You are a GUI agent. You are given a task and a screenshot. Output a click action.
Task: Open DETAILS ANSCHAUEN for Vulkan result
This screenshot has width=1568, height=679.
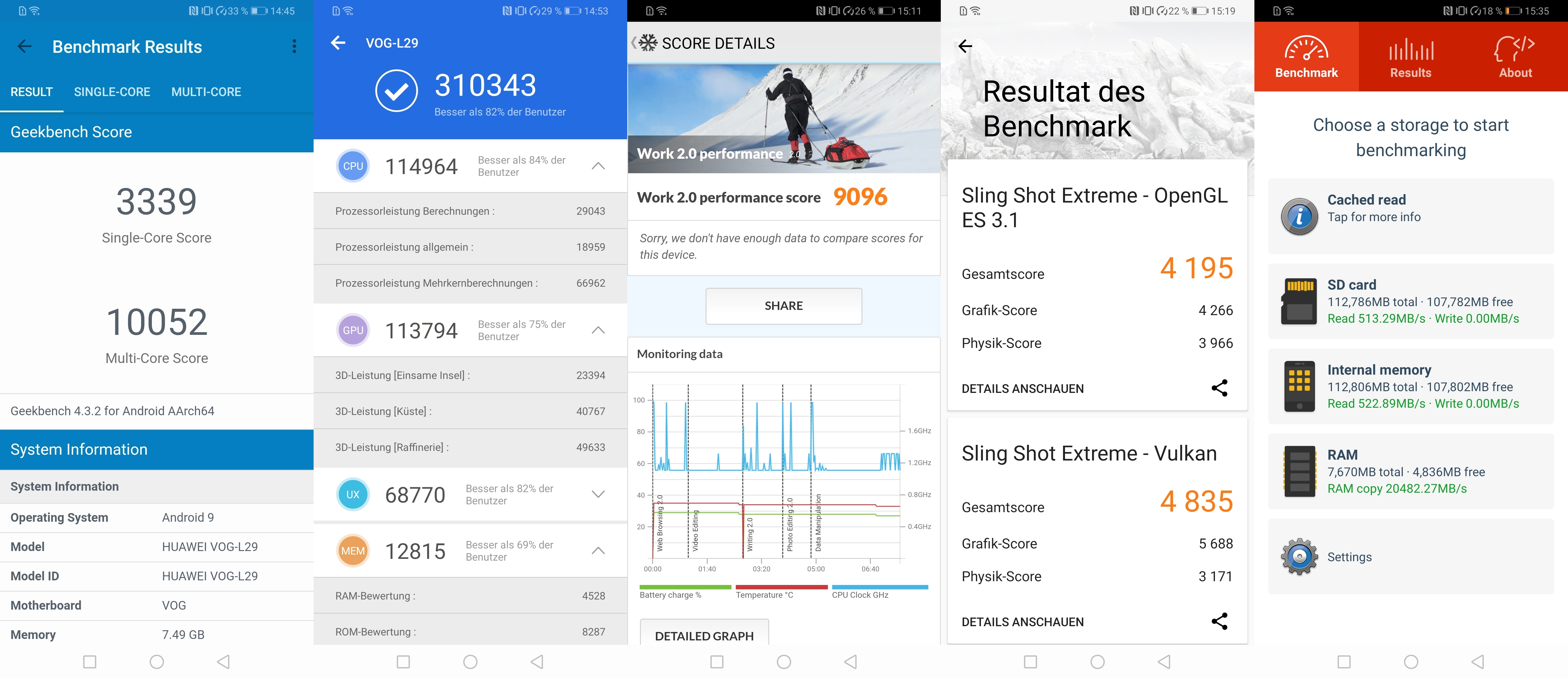[1023, 622]
